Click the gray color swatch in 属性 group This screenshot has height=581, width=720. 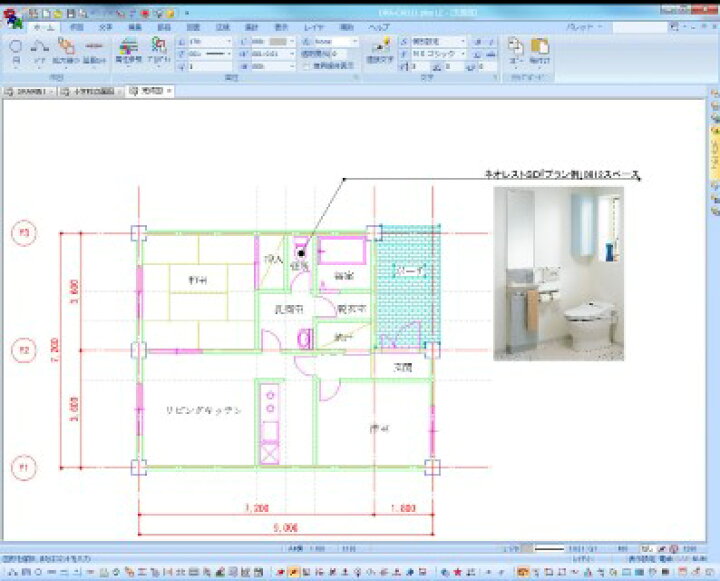click(x=278, y=41)
